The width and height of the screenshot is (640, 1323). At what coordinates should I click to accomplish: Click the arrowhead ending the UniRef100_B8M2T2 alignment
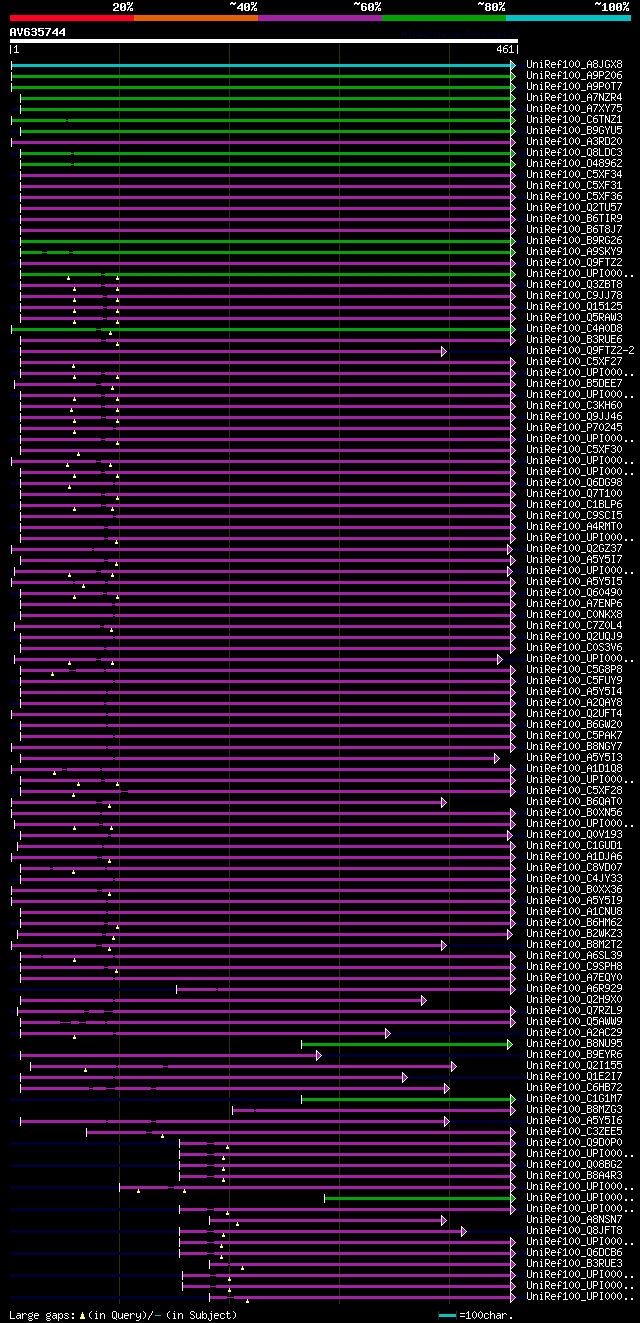click(444, 944)
